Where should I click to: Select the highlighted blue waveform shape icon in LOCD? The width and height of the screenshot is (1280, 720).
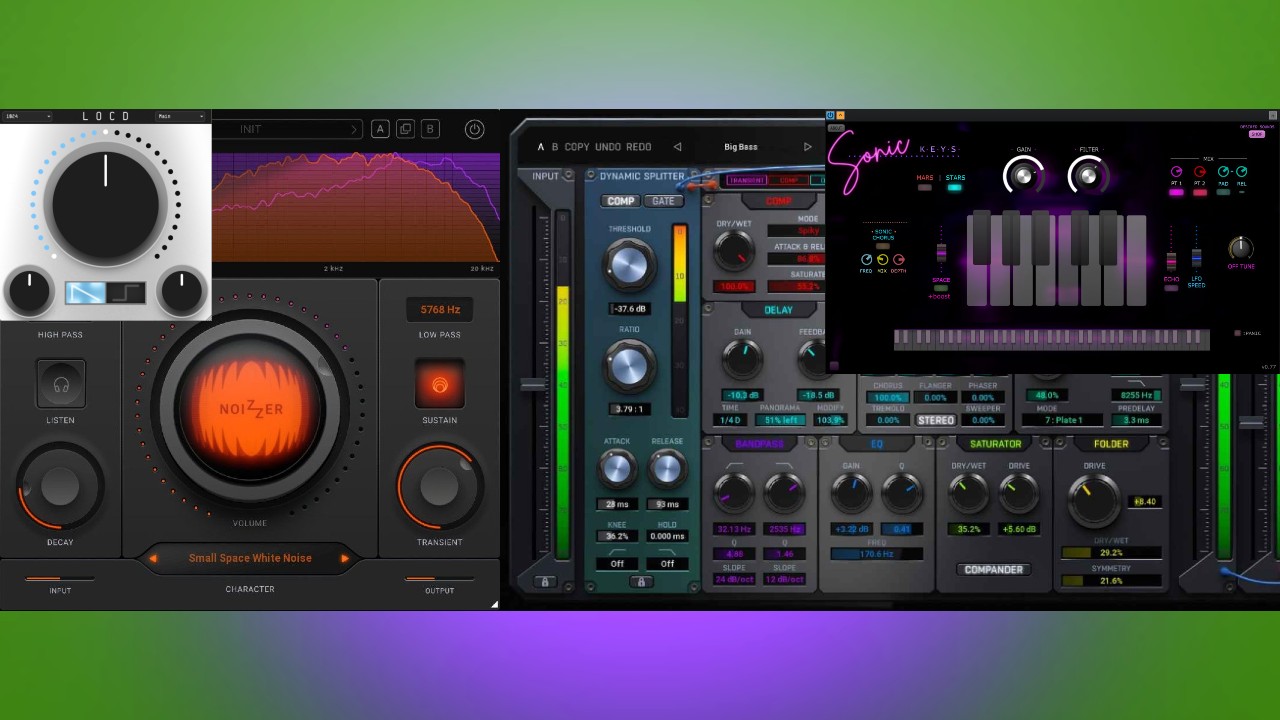[x=84, y=291]
